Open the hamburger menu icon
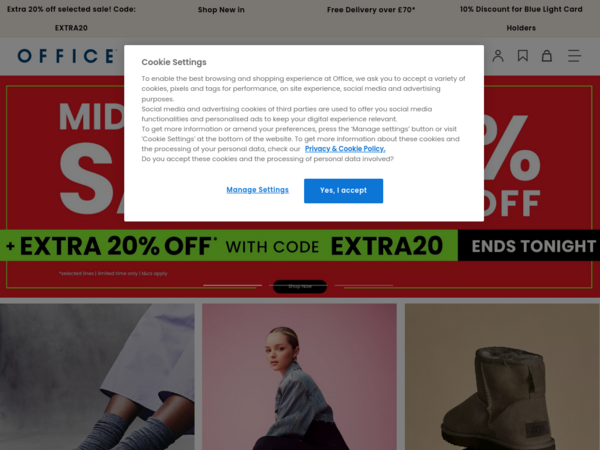The height and width of the screenshot is (450, 600). (574, 56)
